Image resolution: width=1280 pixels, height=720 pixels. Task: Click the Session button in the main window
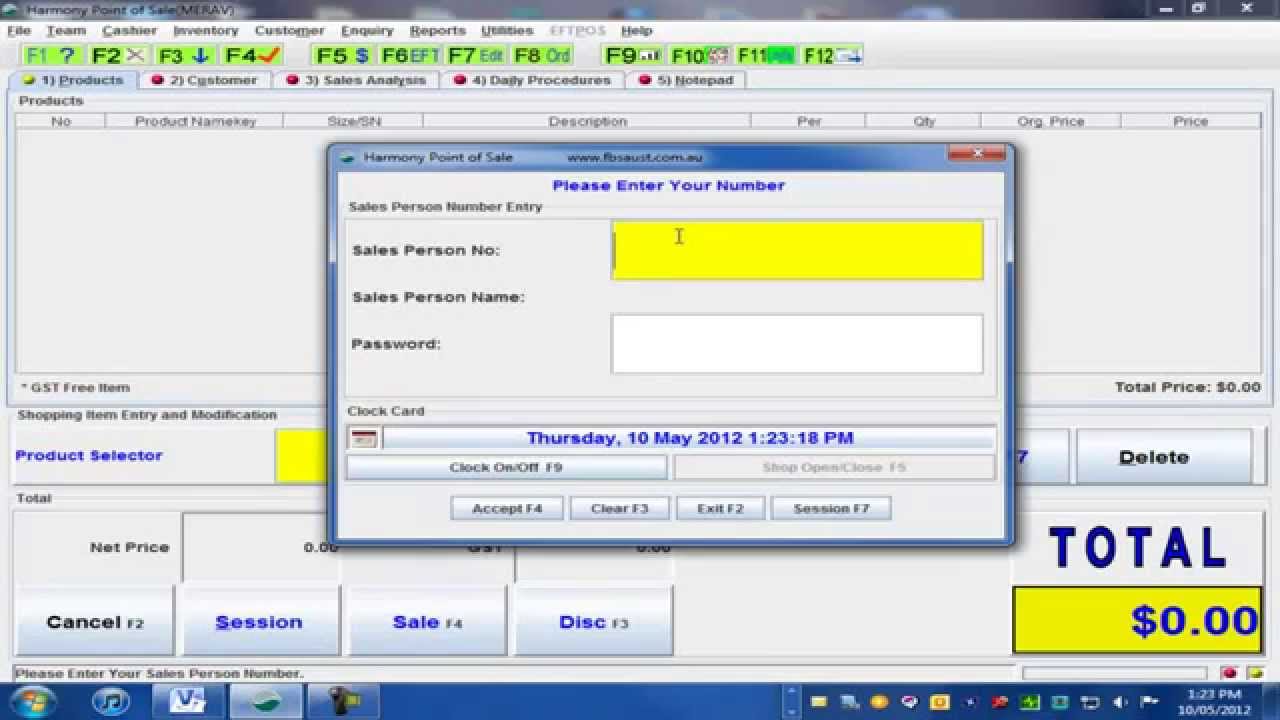click(x=260, y=621)
